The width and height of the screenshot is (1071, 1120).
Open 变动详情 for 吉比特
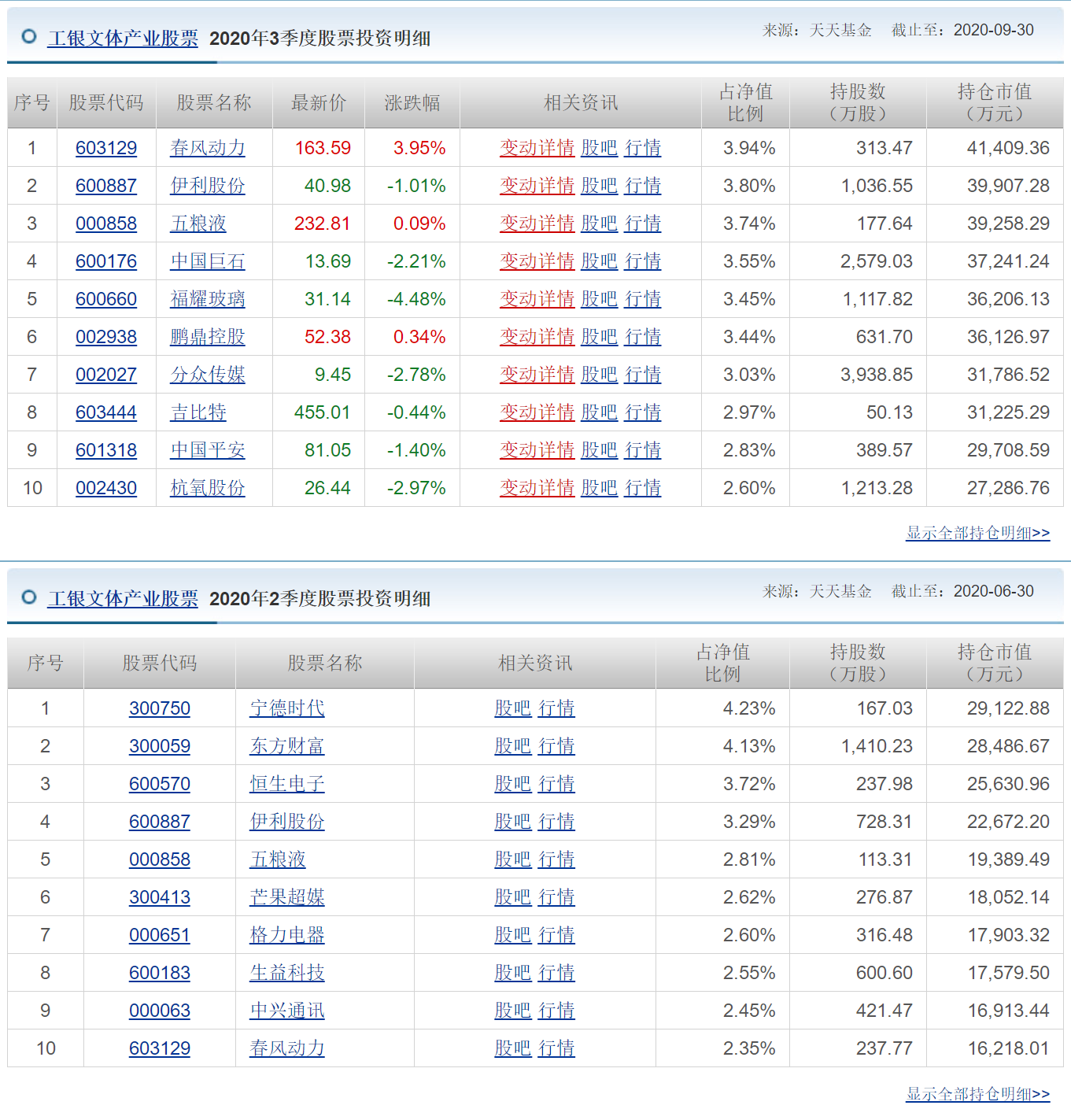click(x=537, y=412)
